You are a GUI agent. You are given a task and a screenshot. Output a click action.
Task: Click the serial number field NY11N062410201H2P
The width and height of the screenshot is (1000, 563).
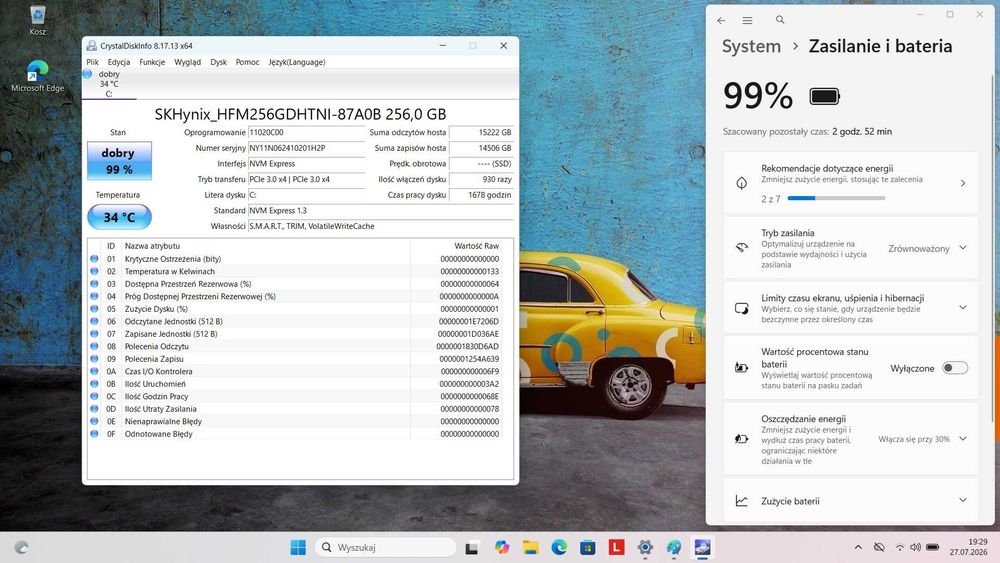[306, 148]
